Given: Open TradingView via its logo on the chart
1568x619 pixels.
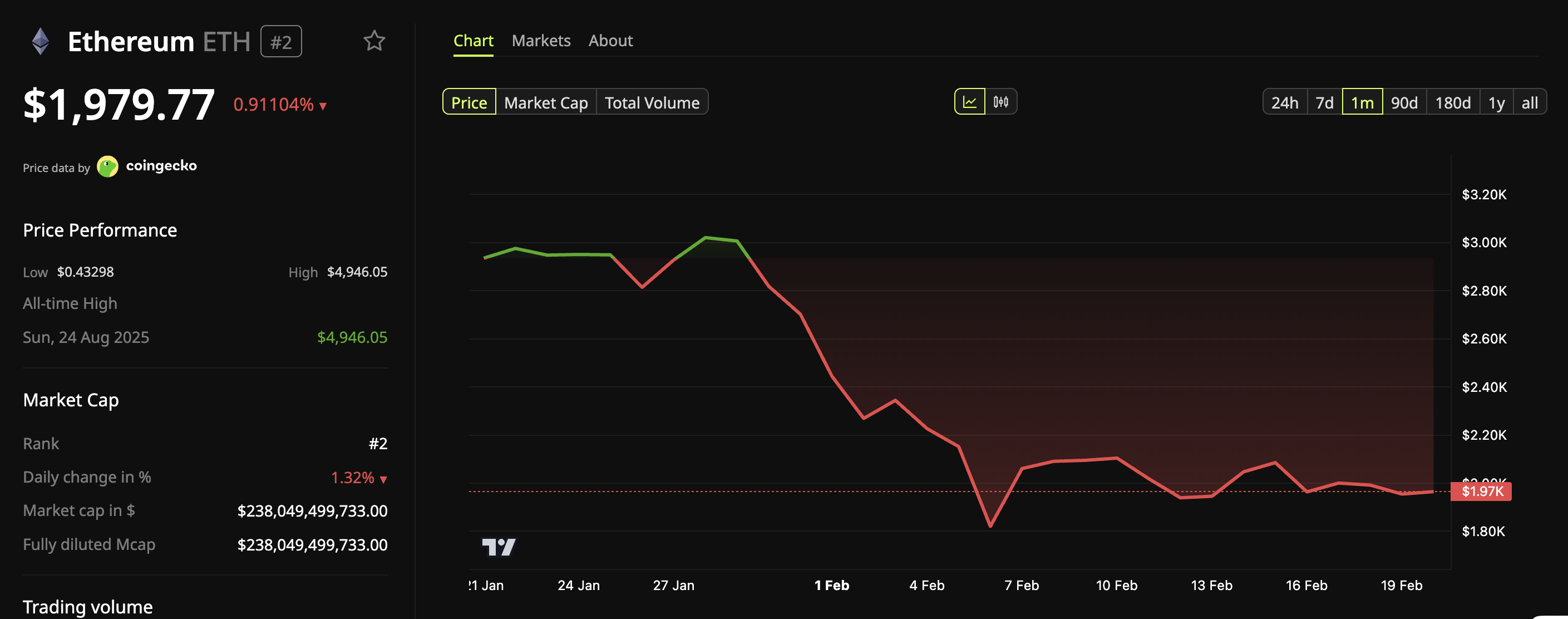Looking at the screenshot, I should coord(500,547).
